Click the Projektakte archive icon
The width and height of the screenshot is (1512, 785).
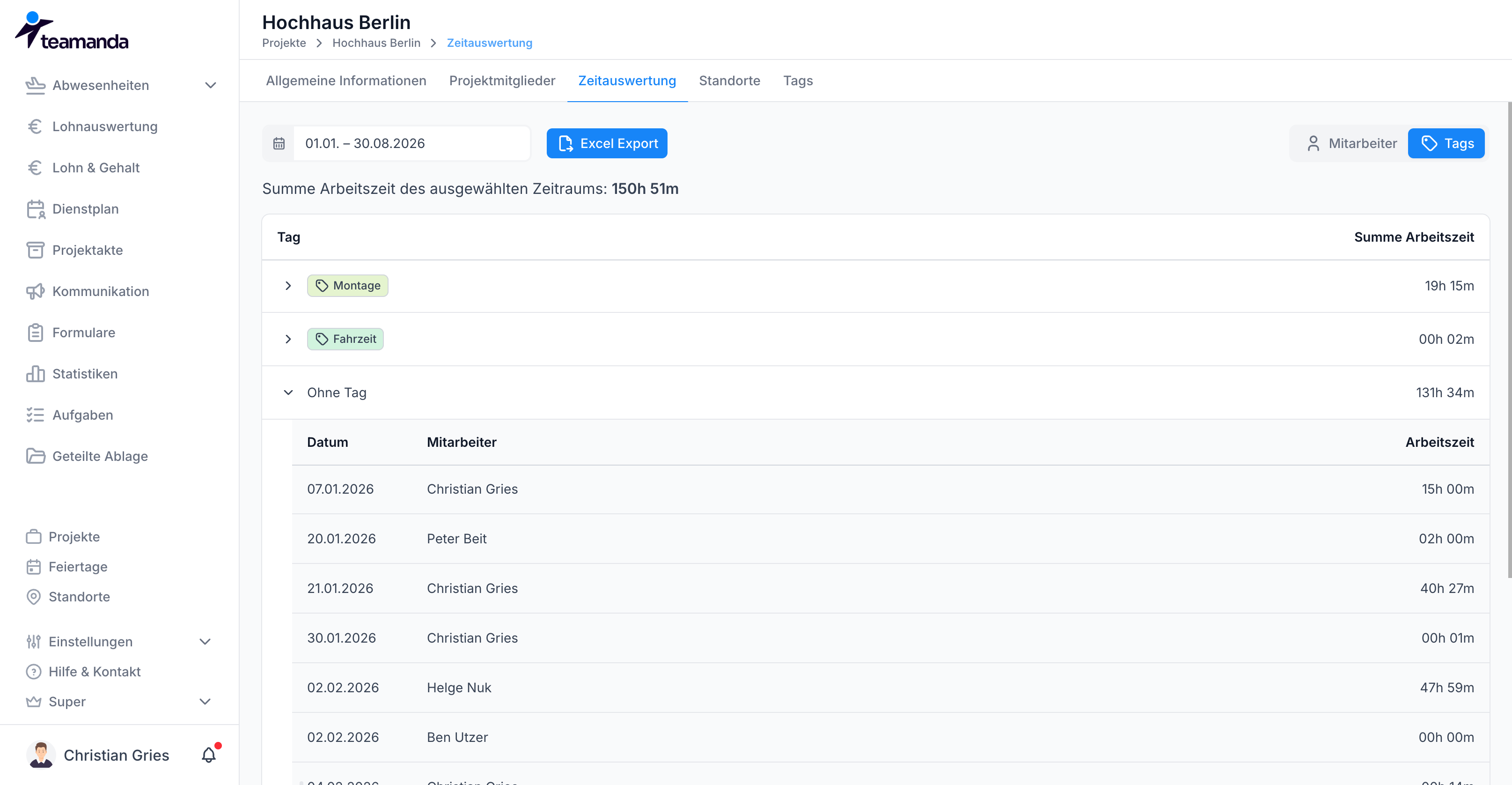coord(35,250)
